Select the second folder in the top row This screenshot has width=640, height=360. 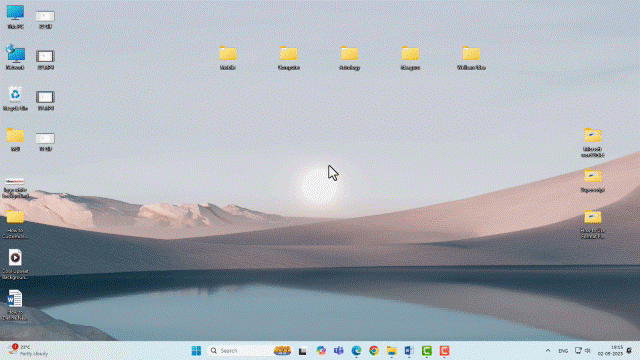pyautogui.click(x=289, y=58)
